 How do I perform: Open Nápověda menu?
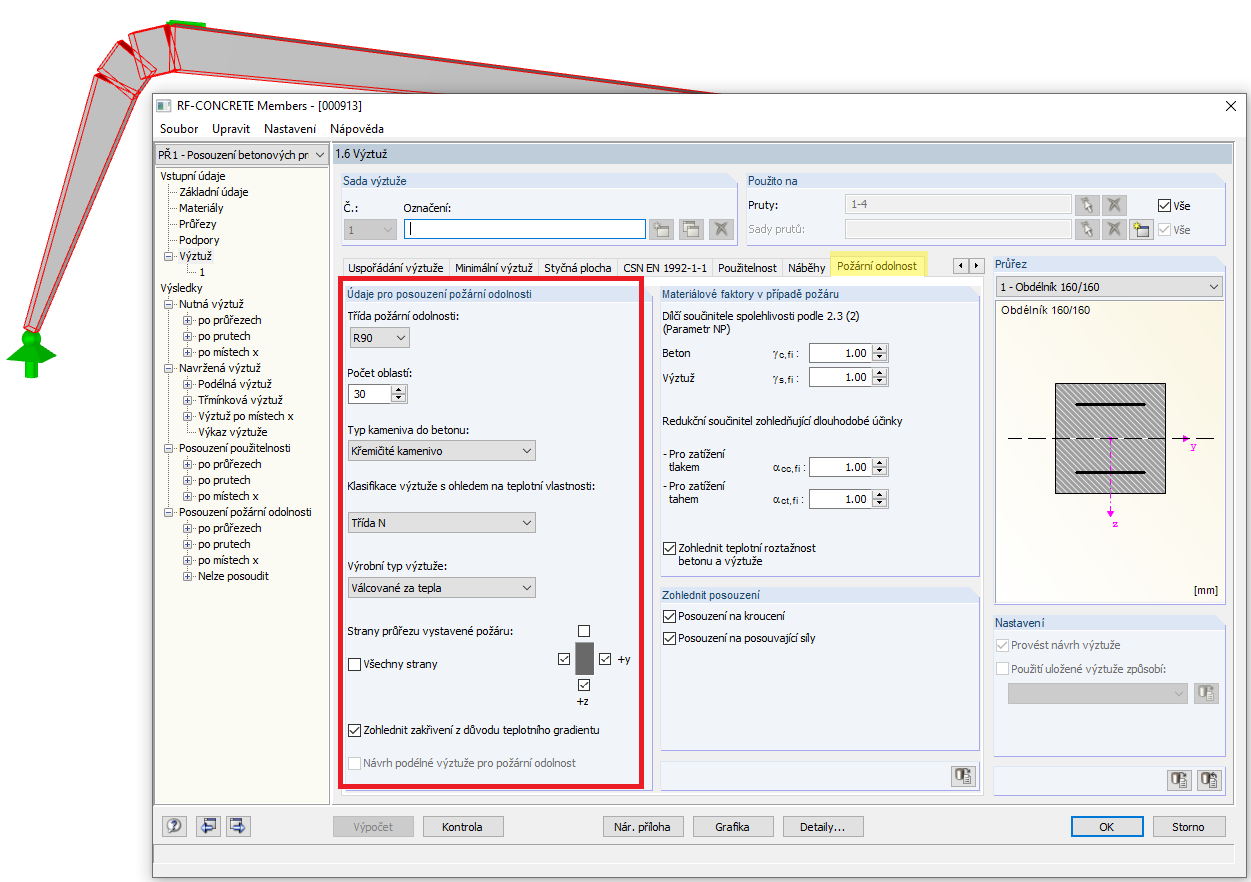(357, 129)
